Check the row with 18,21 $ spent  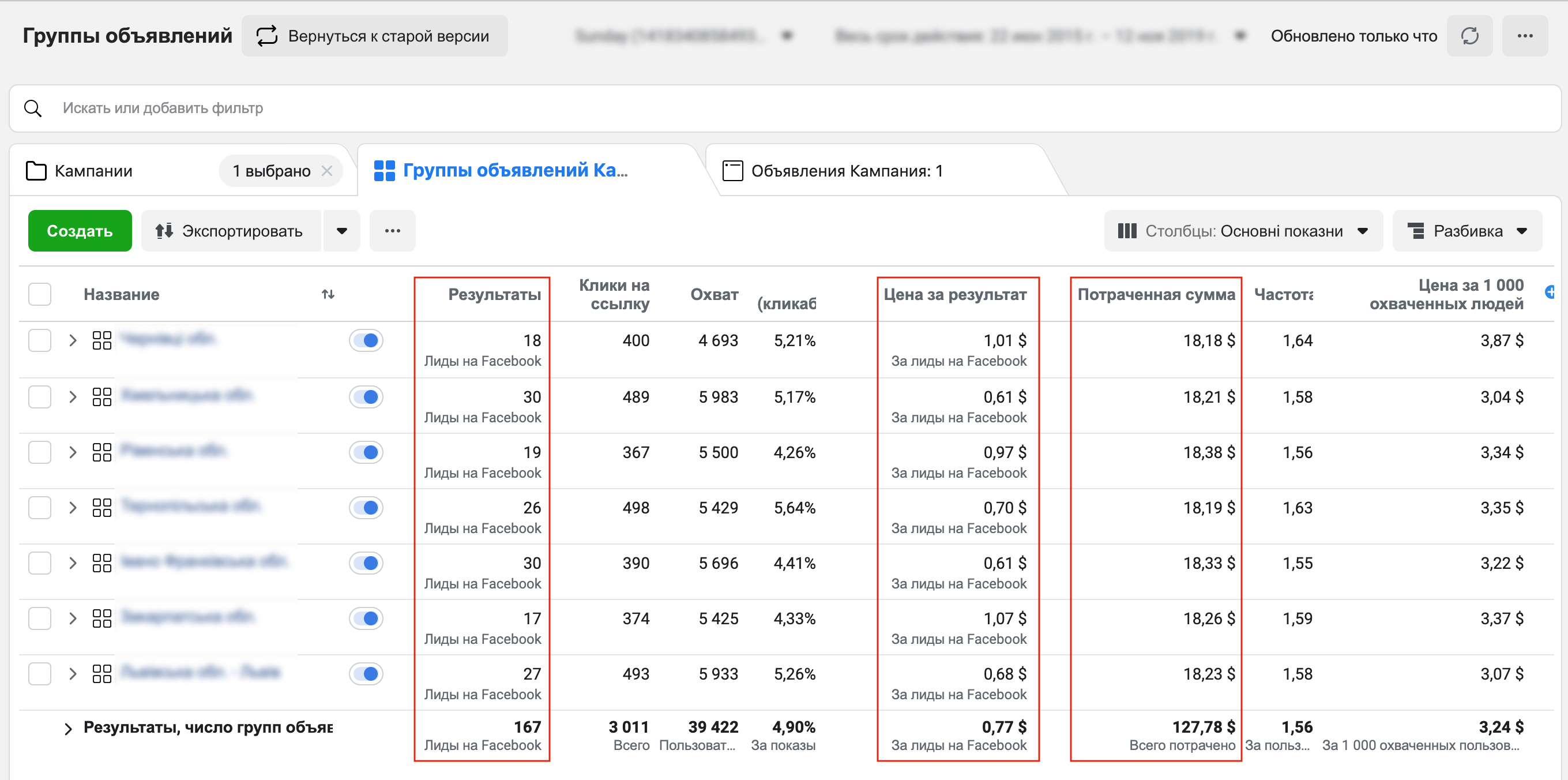pyautogui.click(x=40, y=397)
